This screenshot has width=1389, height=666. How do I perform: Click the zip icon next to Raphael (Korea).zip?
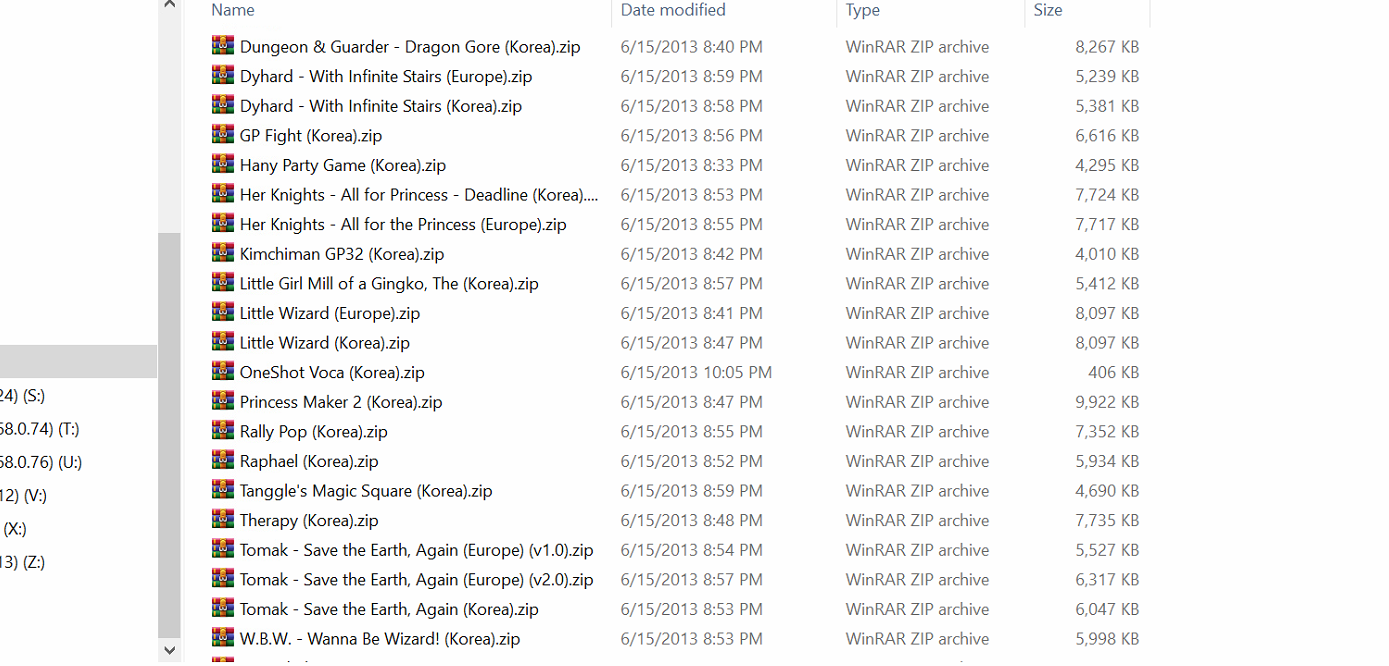[223, 460]
